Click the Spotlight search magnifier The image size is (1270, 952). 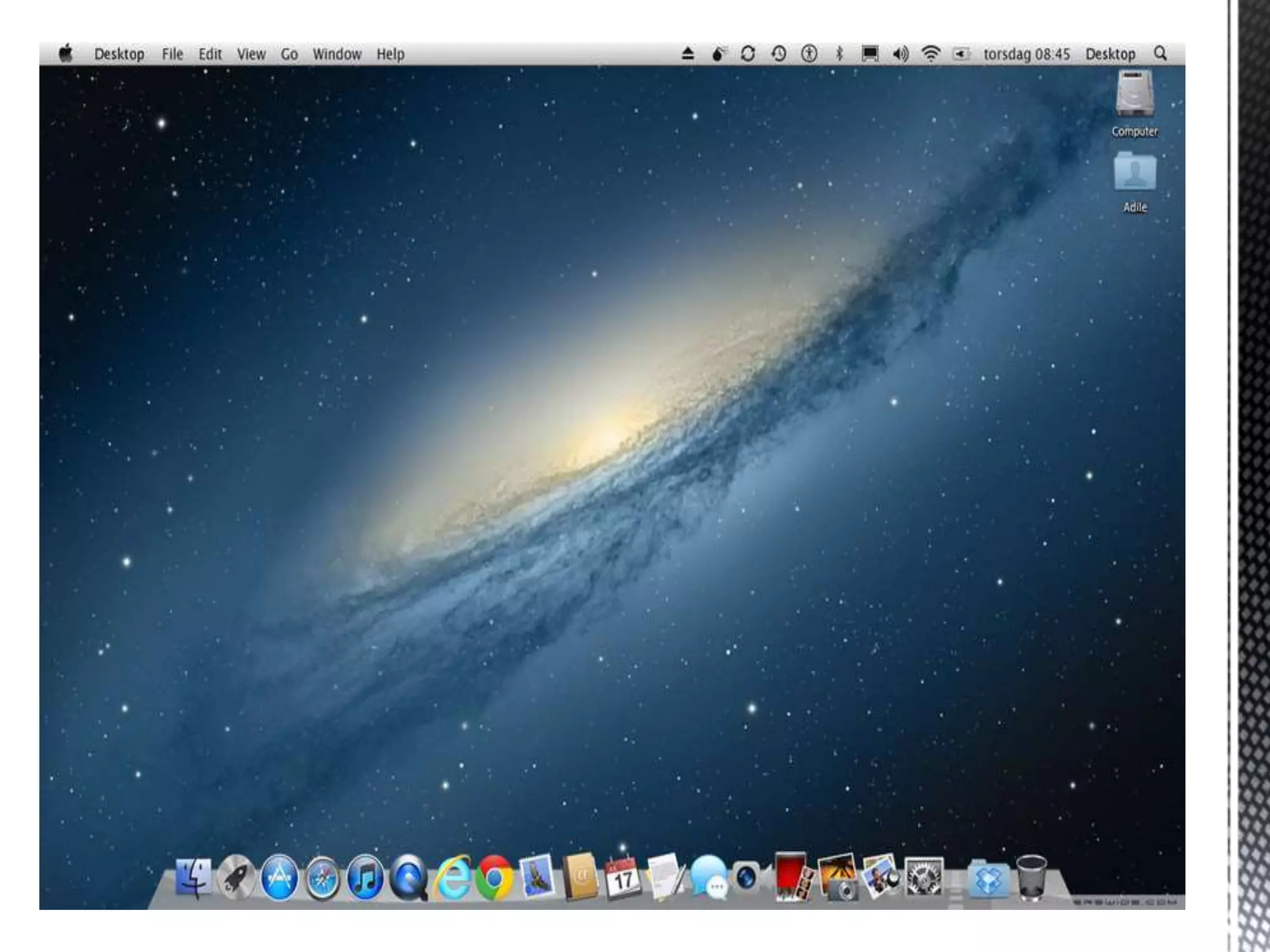(1160, 54)
